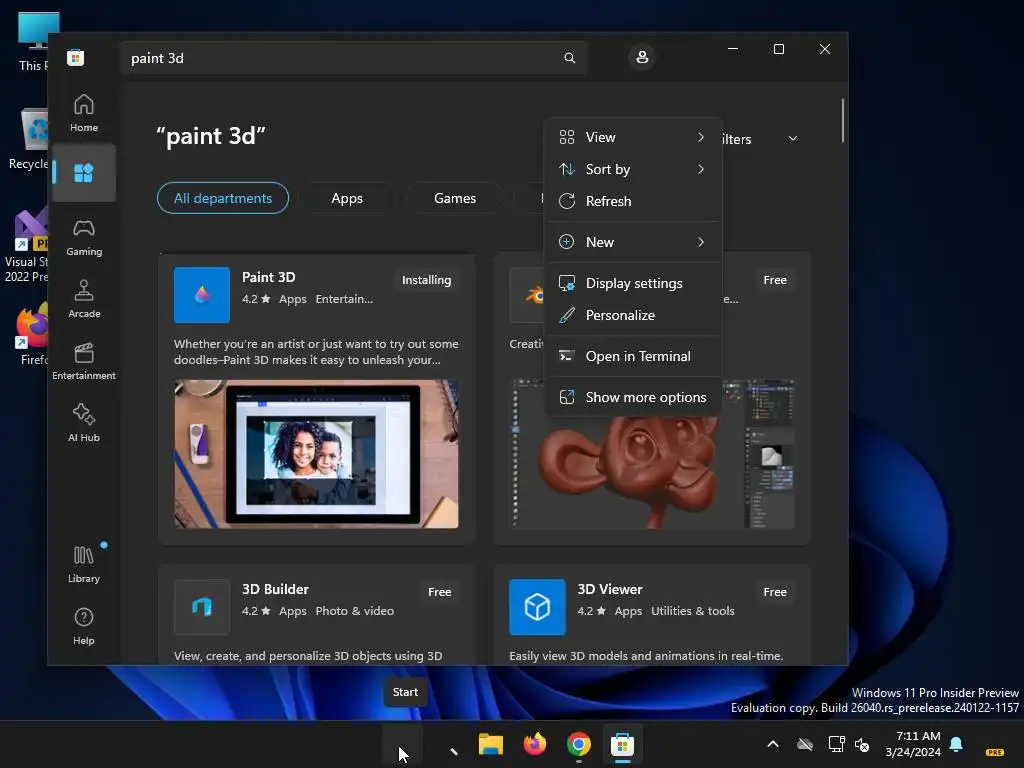Open Firefox from the taskbar
This screenshot has height=768, width=1024.
tap(535, 744)
